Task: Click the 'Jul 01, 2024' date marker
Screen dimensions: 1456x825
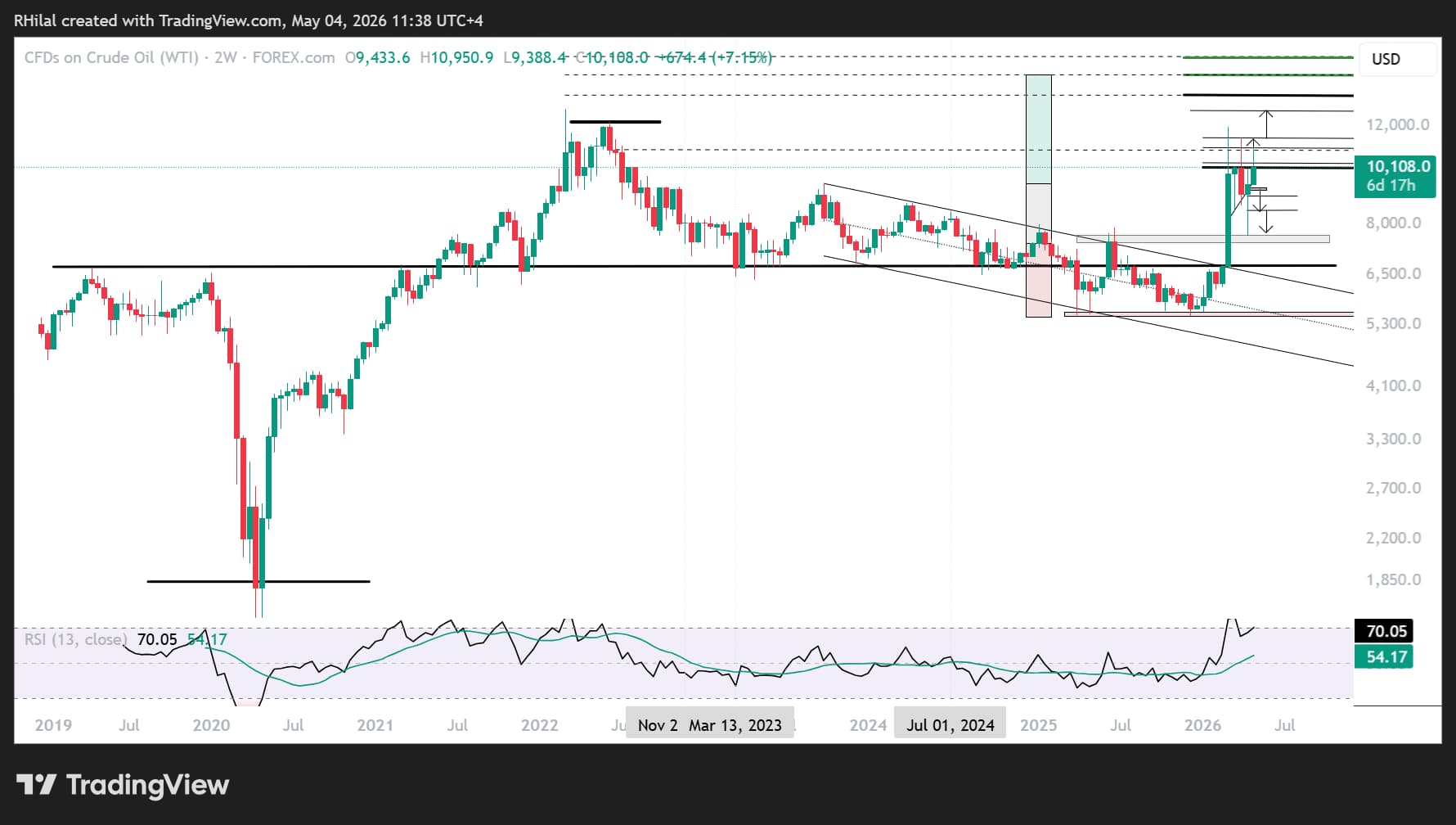Action: pyautogui.click(x=950, y=725)
